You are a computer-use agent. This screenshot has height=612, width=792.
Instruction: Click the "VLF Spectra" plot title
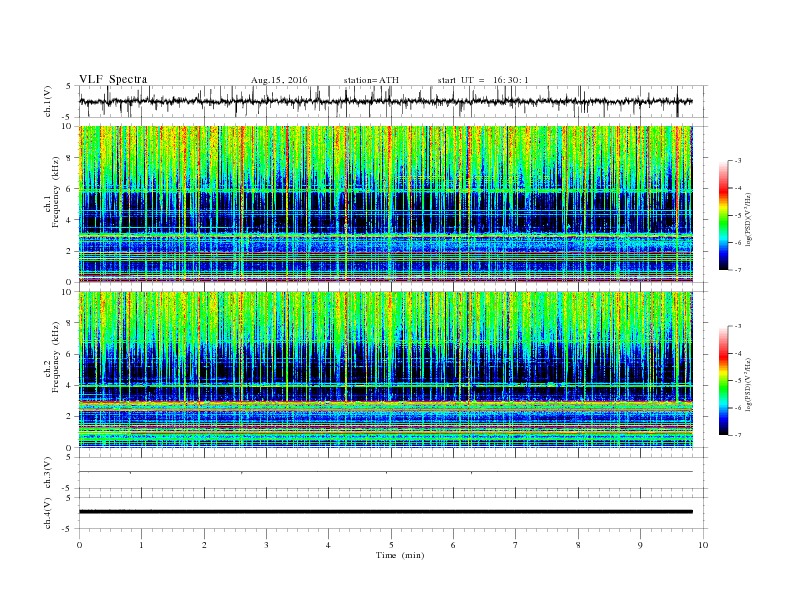pos(113,79)
